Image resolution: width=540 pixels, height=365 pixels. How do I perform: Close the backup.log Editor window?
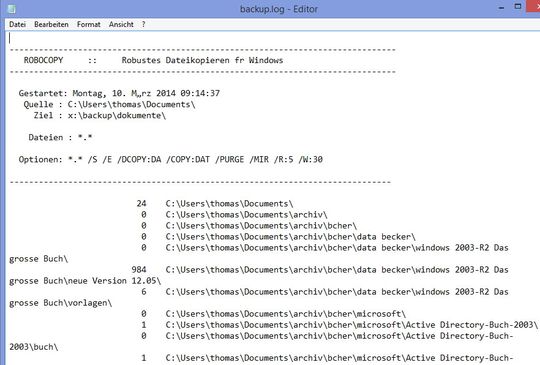(533, 6)
